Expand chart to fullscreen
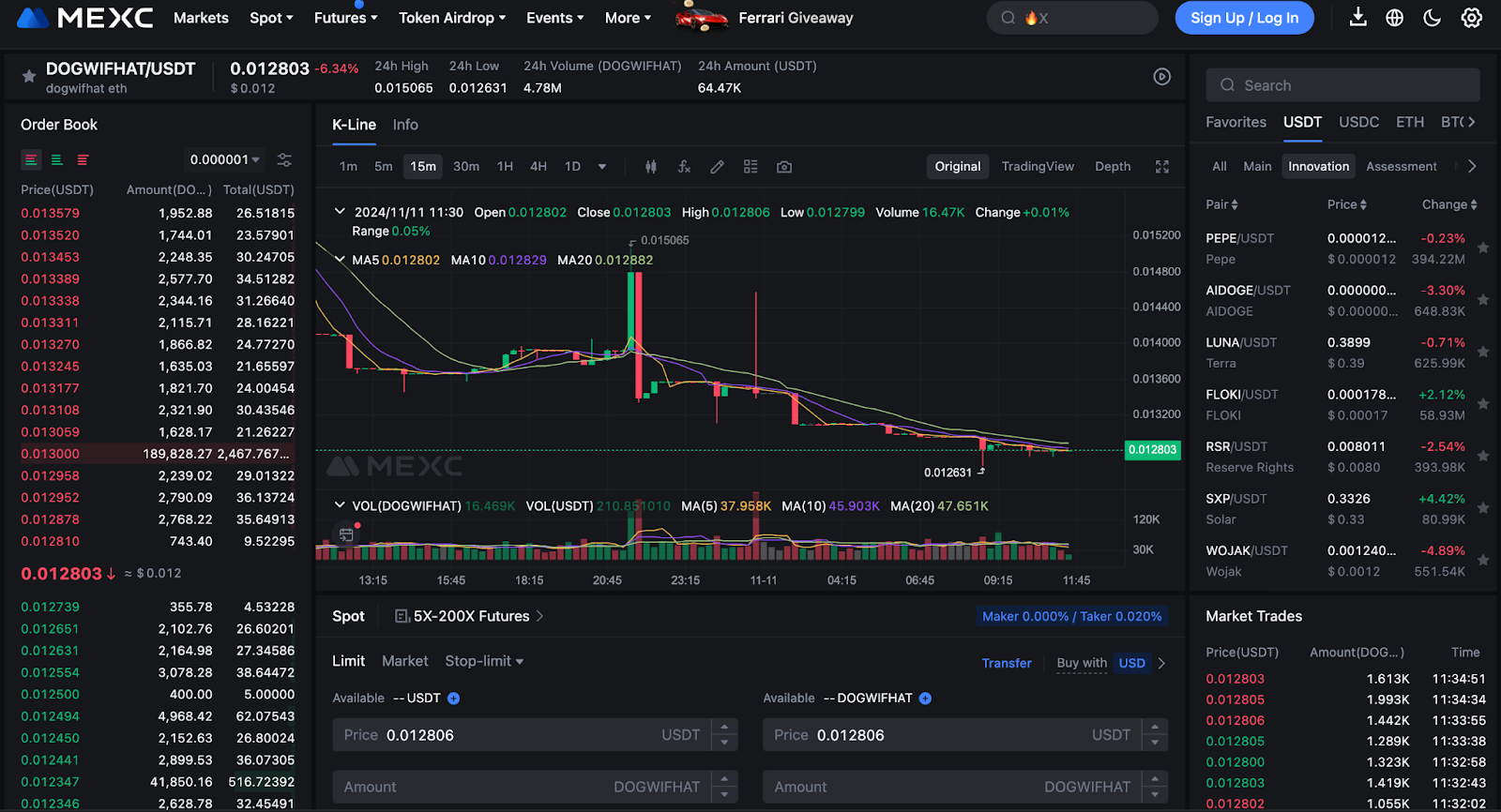 1161,167
